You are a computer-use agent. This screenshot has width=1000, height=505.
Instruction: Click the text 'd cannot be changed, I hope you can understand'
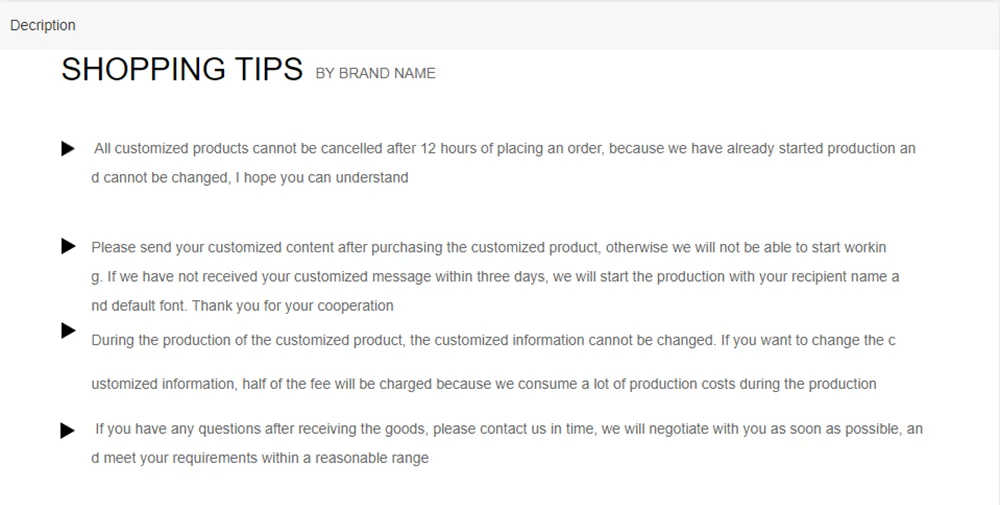coord(250,177)
